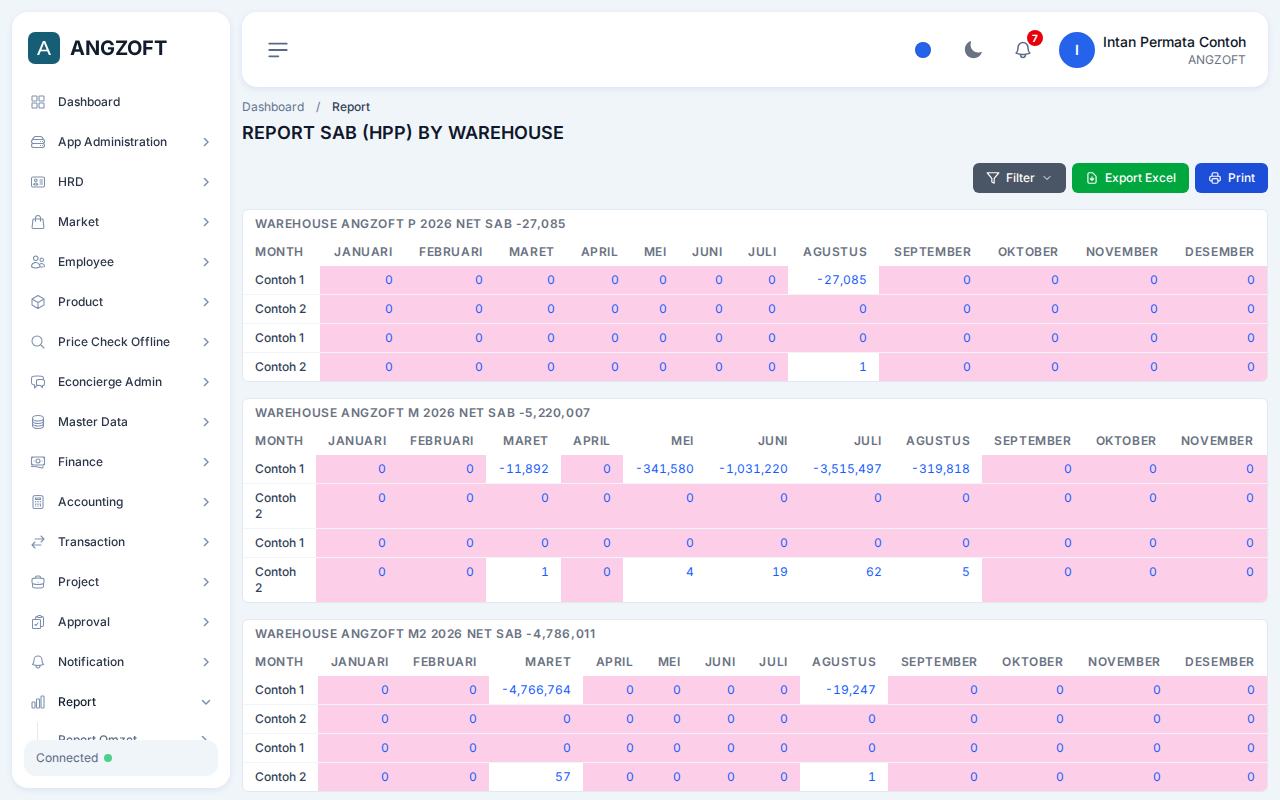Click the App Administration sidebar icon
The width and height of the screenshot is (1280, 800).
click(38, 142)
